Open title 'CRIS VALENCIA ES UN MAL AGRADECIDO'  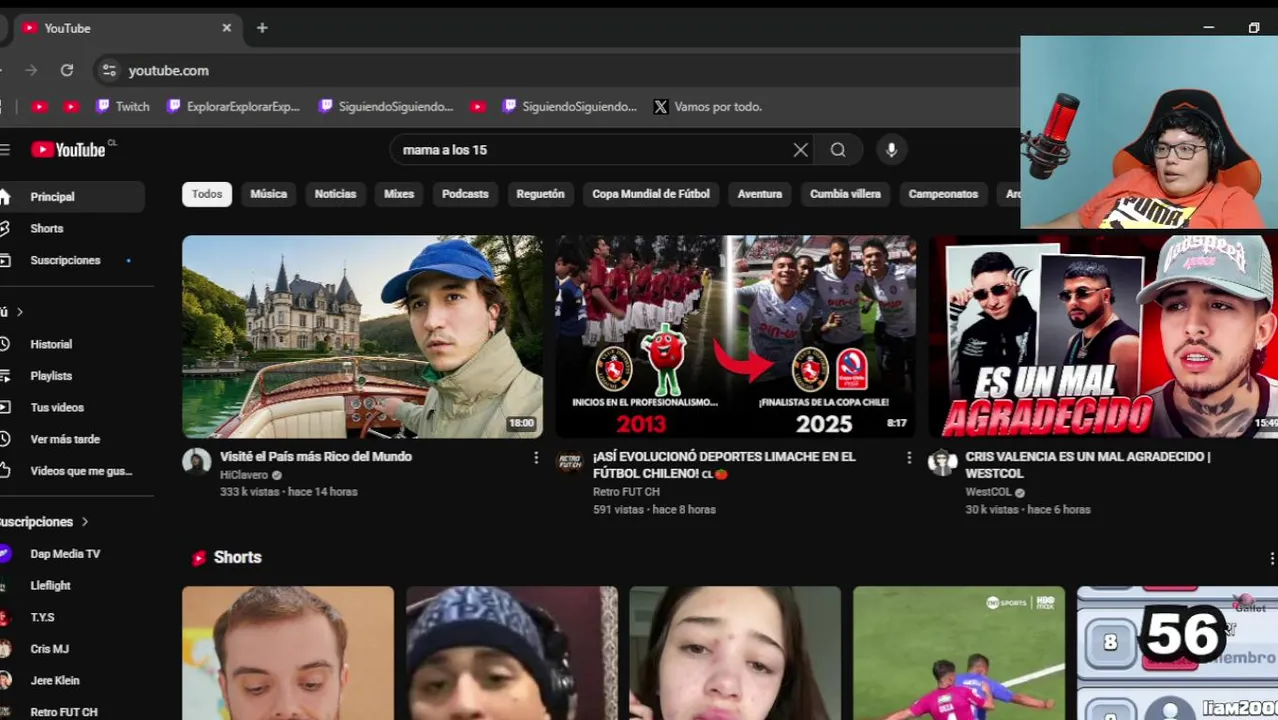tap(1088, 465)
